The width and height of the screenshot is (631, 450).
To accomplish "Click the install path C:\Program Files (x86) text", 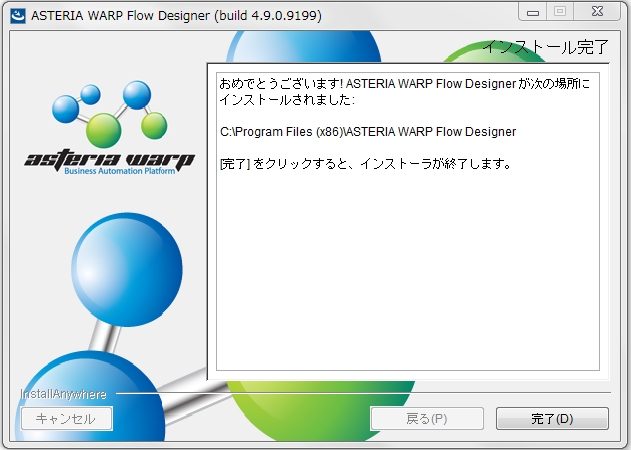I will (368, 132).
